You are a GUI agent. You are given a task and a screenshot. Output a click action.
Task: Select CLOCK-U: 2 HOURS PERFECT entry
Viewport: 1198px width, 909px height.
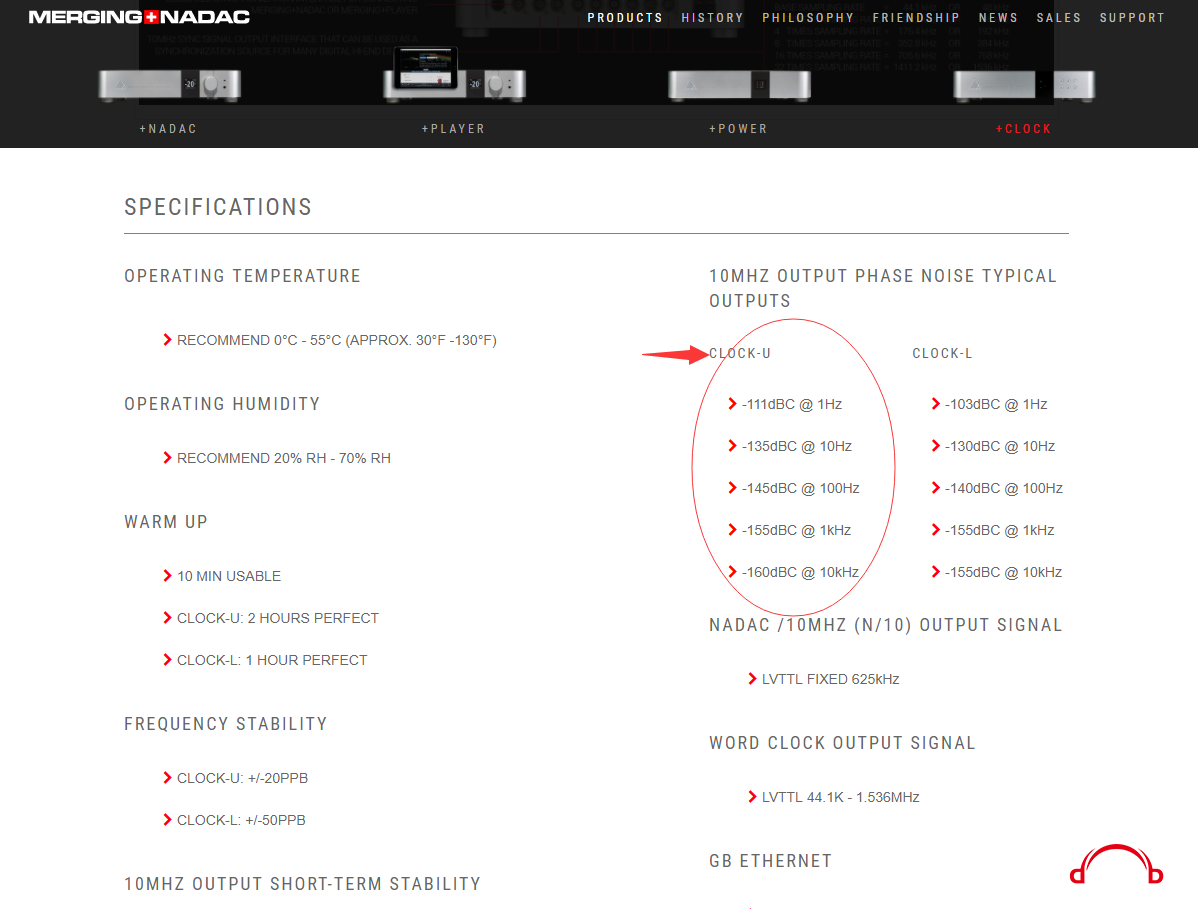[277, 618]
